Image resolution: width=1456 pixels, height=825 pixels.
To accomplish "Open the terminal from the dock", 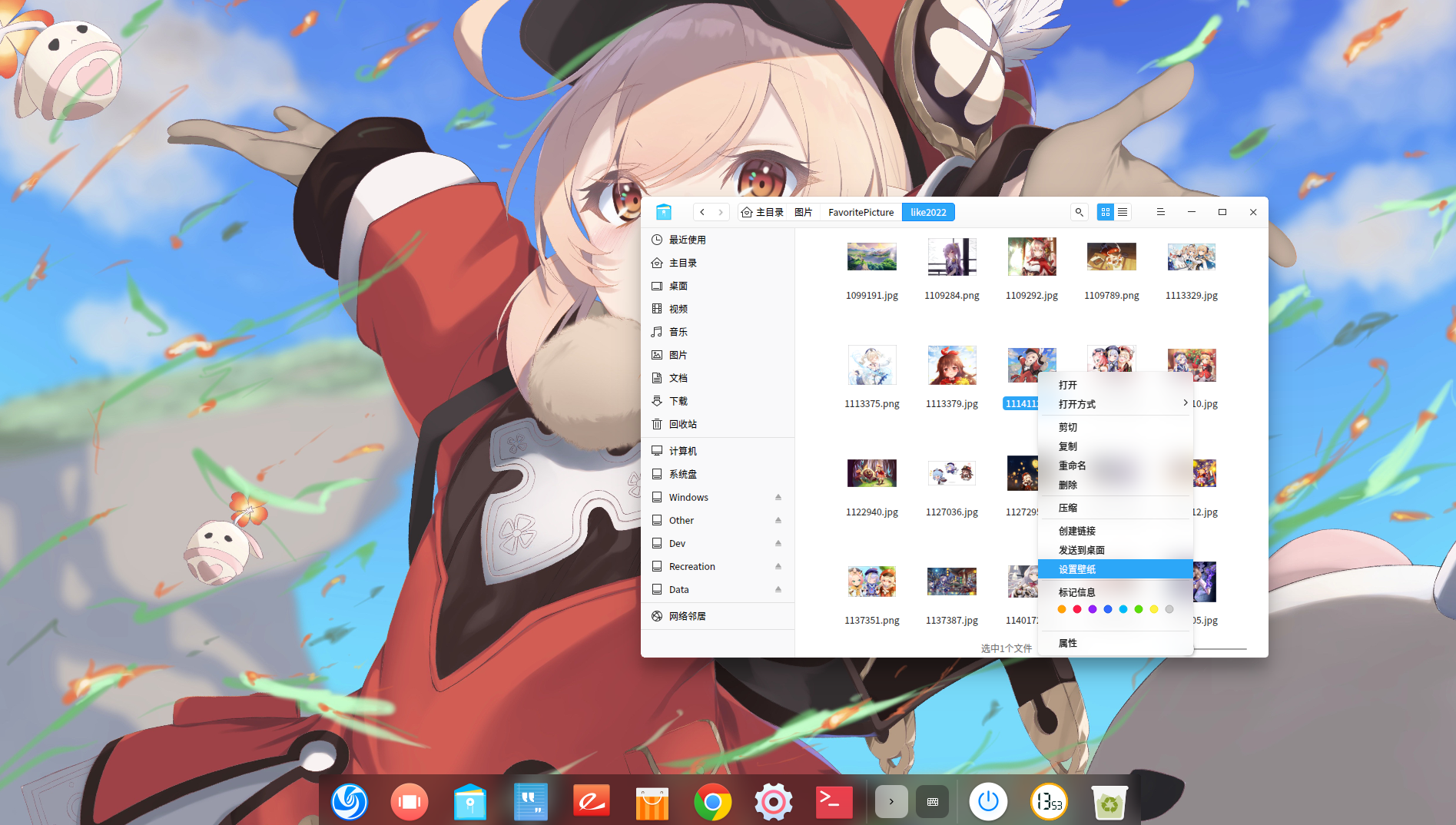I will (834, 802).
